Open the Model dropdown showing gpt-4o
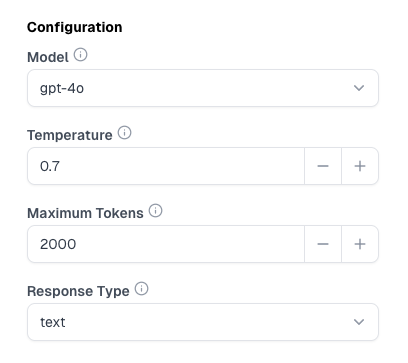 tap(203, 88)
